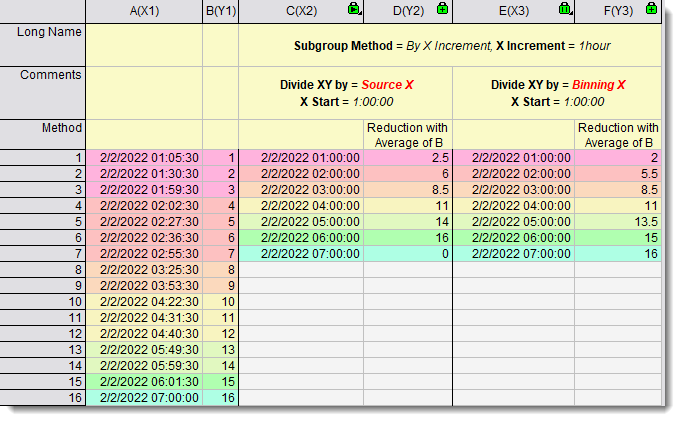Click the 13.5 value in column F(Y3)
Viewport: 680px width, 421px height.
pos(619,221)
